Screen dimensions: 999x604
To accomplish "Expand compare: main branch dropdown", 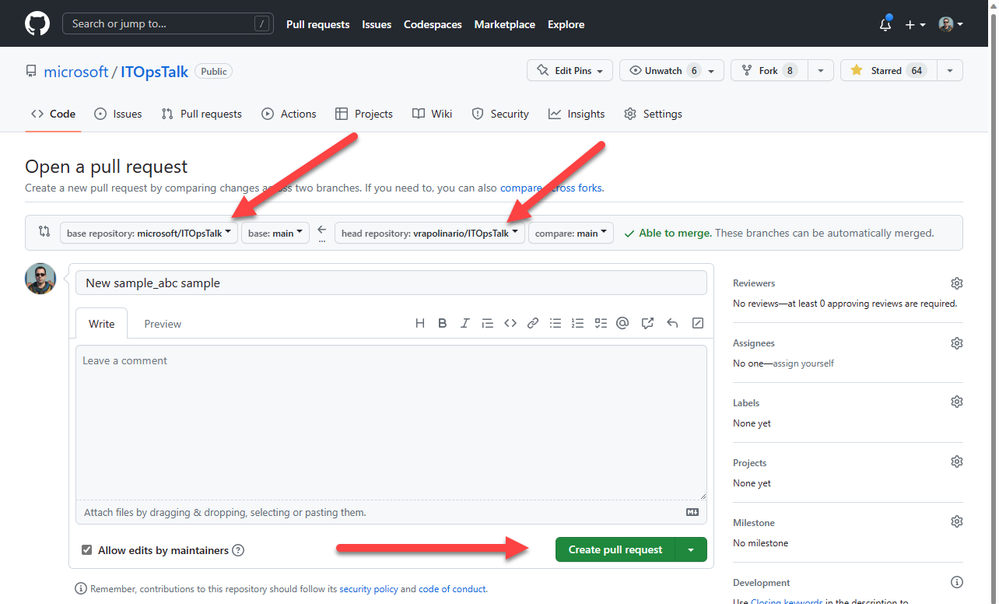I will pyautogui.click(x=571, y=233).
